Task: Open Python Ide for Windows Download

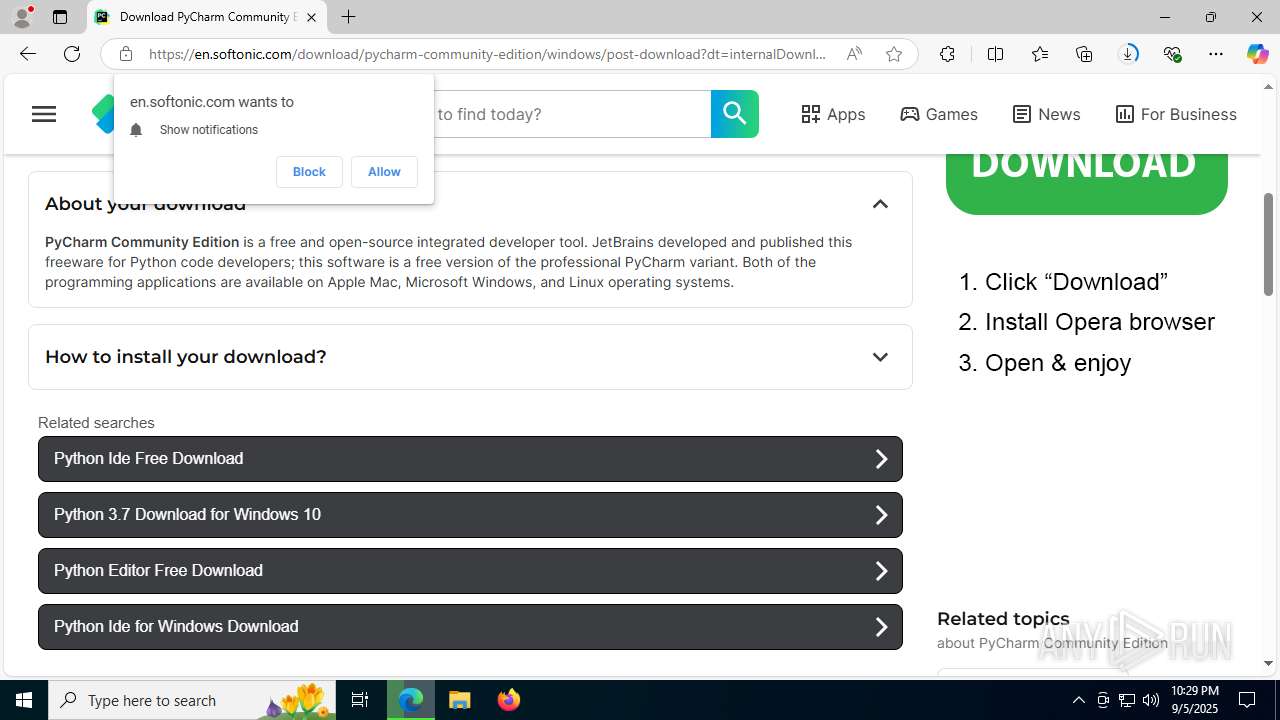Action: (x=470, y=627)
